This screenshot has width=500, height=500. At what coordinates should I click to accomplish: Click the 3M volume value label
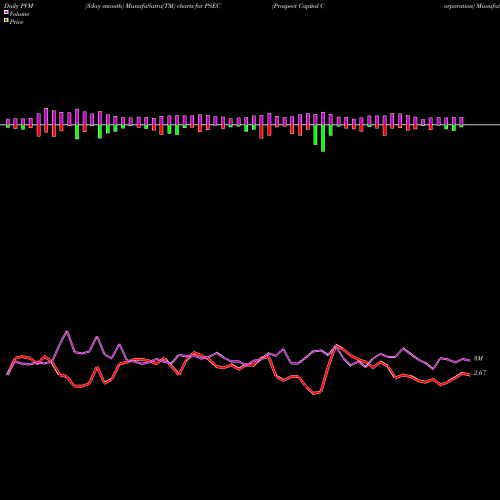pos(478,359)
